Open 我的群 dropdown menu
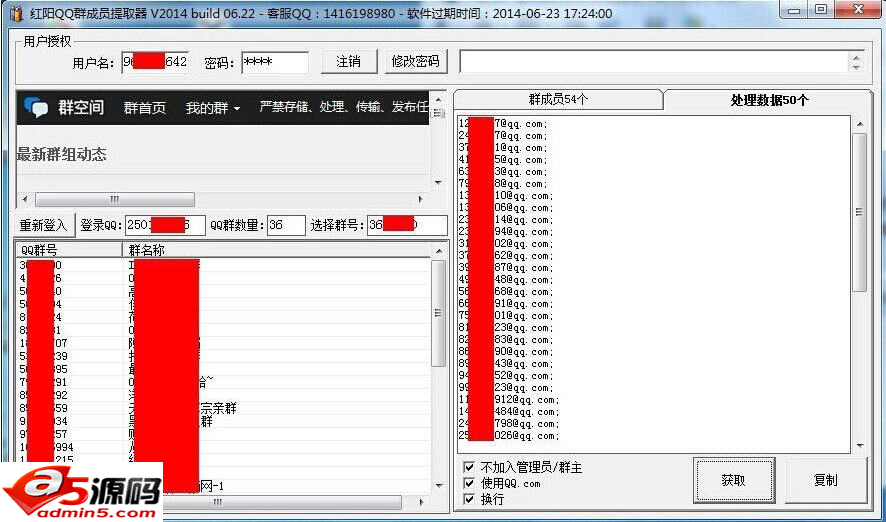This screenshot has width=886, height=522. tap(212, 108)
